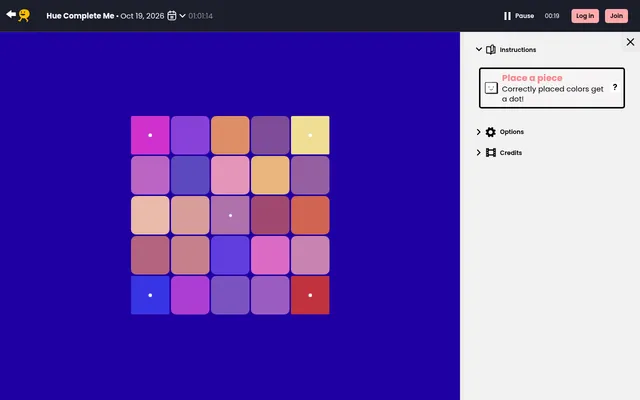Select the dark raspberry tile in third row
Image resolution: width=640 pixels, height=400 pixels.
tap(270, 215)
